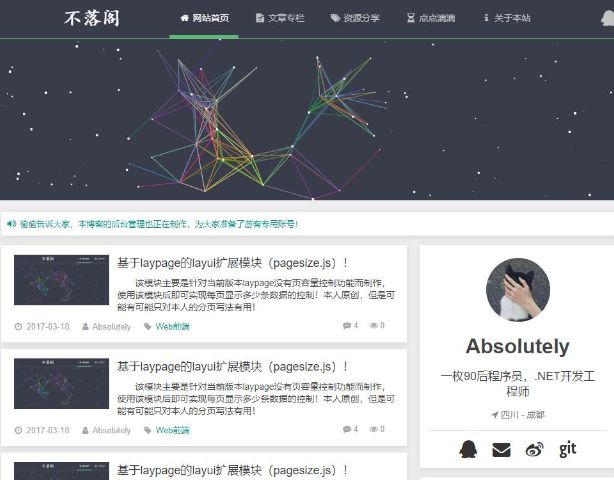Open the second article title about pagesize.js
Viewport: 614px width, 480px height.
pyautogui.click(x=233, y=367)
